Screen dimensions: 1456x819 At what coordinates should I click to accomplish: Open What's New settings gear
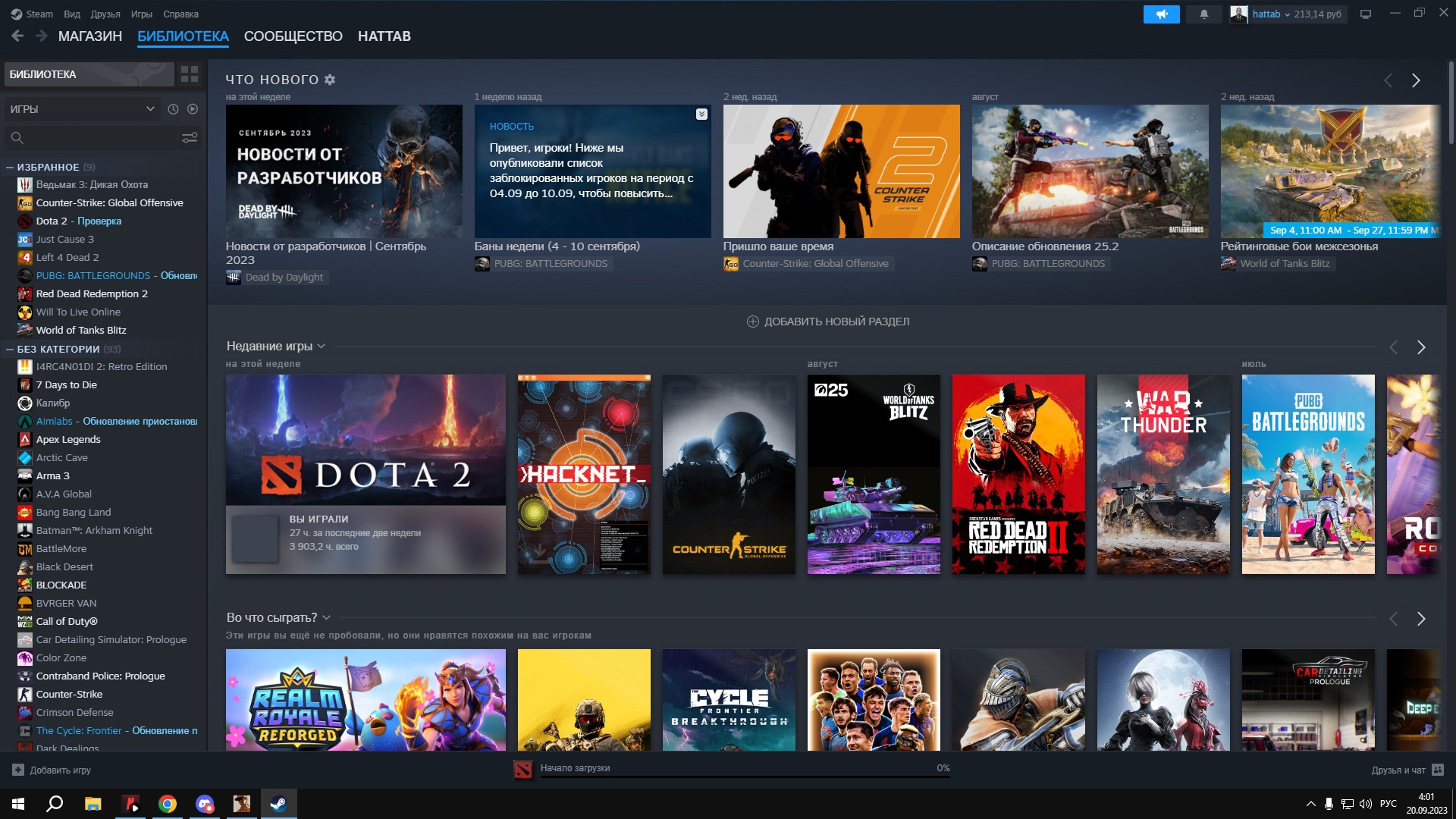pyautogui.click(x=330, y=80)
